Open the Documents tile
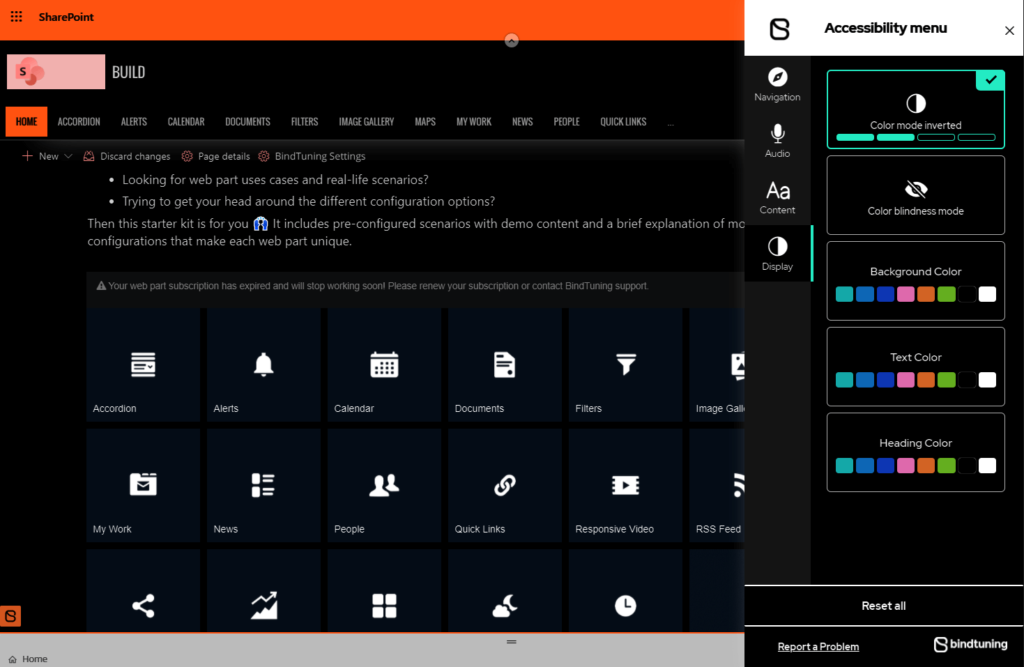Screen dimensions: 1024x667 coord(505,365)
